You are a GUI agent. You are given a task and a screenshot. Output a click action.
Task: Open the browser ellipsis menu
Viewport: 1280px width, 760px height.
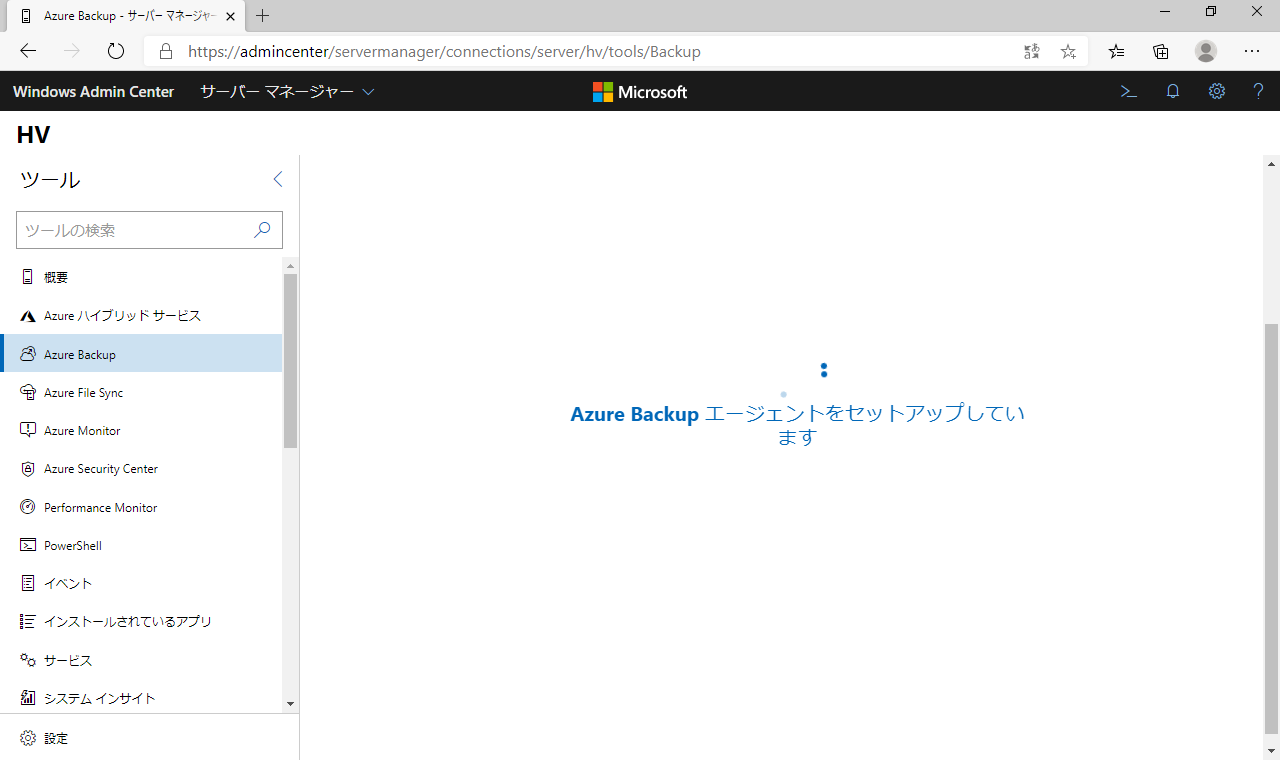[1252, 51]
